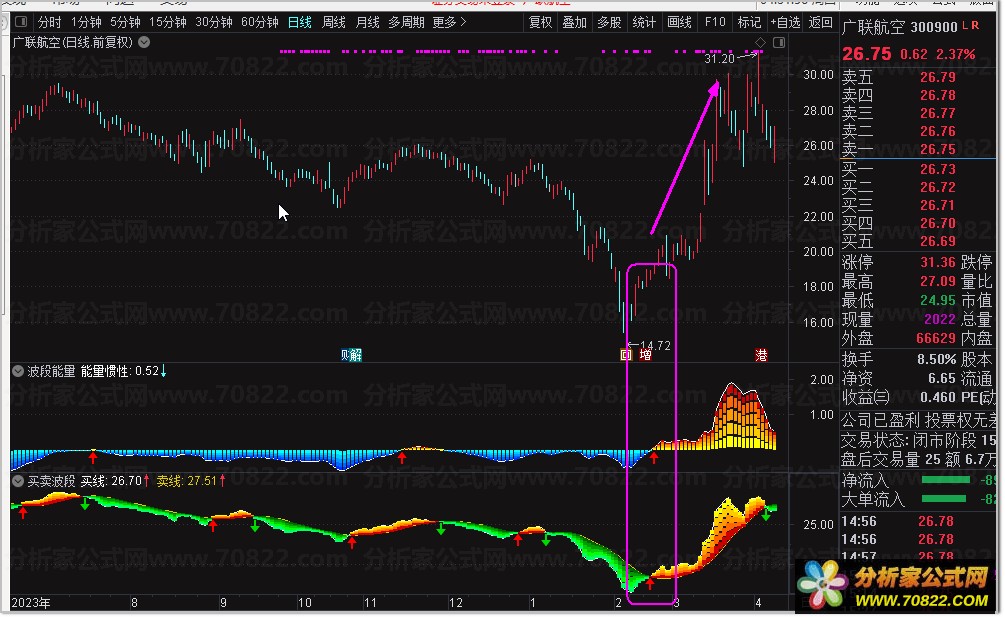The height and width of the screenshot is (617, 1005).
Task: Click the 港 event marker
Action: pos(761,354)
